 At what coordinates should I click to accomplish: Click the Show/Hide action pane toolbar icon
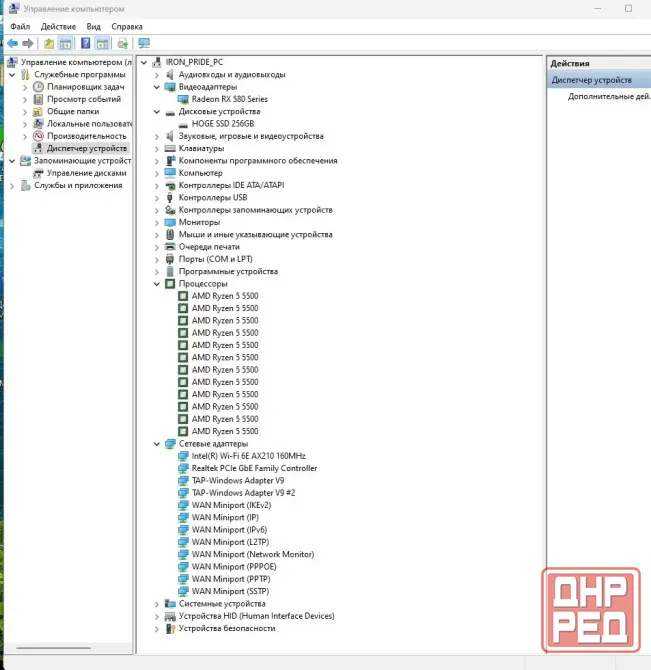tap(103, 43)
